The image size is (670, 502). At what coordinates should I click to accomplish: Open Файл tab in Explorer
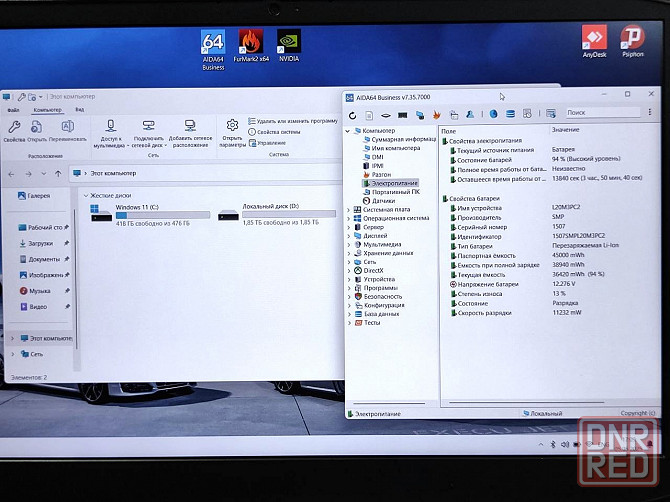click(13, 110)
